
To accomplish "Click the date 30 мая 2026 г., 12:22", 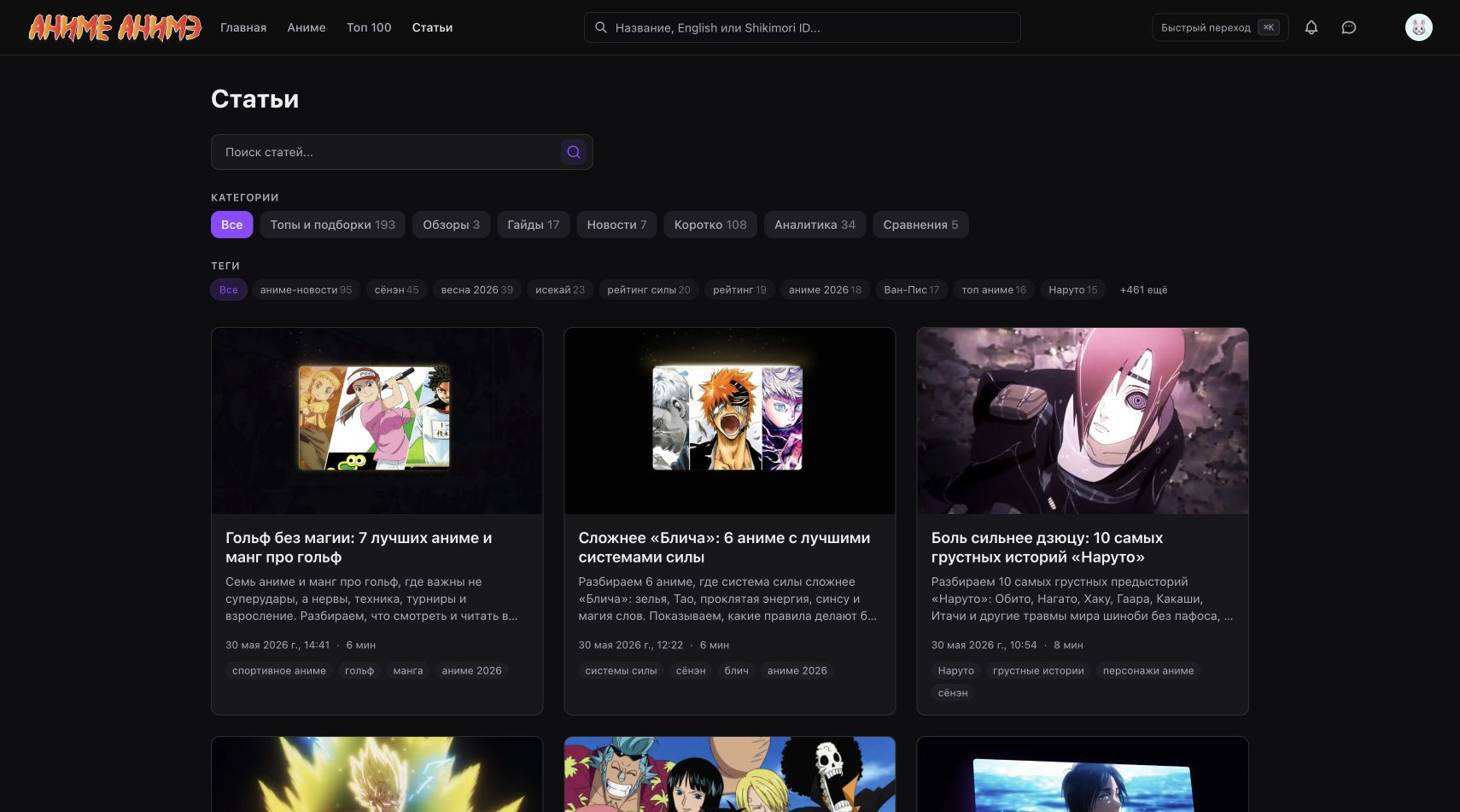I will 631,645.
